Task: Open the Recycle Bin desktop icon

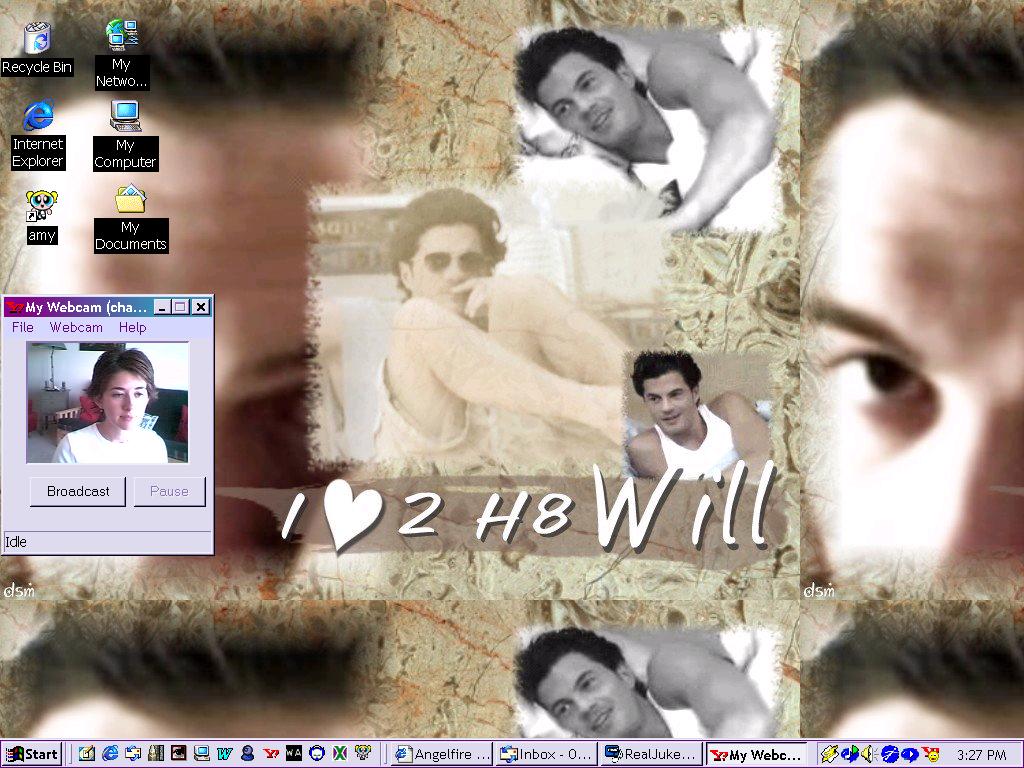Action: [x=37, y=40]
